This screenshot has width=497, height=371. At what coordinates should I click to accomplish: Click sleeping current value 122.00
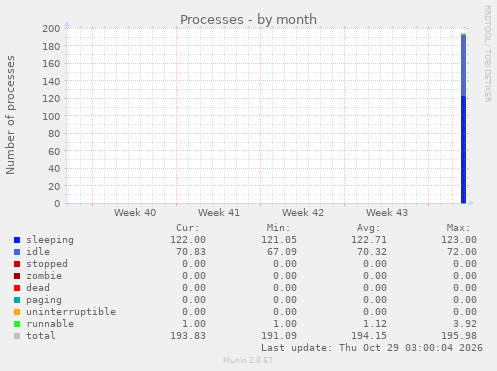188,240
